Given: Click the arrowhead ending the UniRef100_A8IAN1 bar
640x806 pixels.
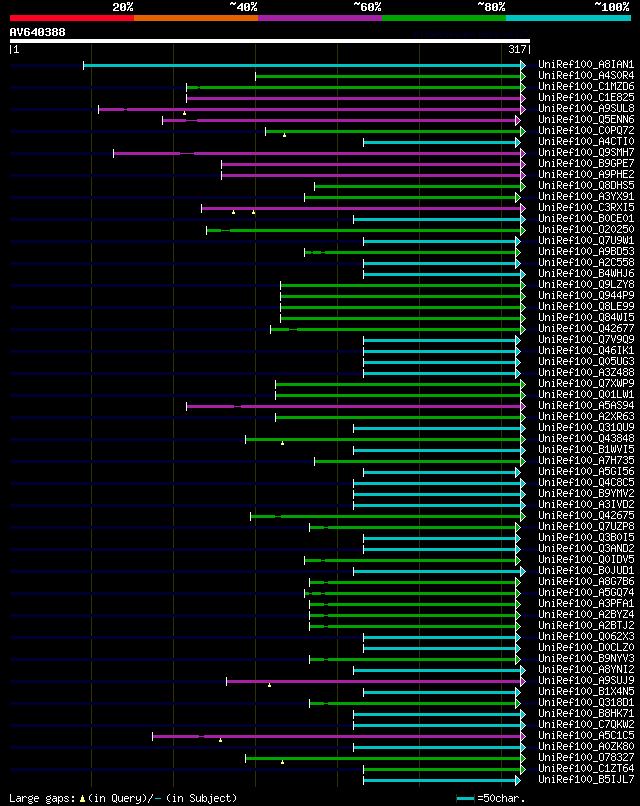Looking at the screenshot, I should pos(523,65).
